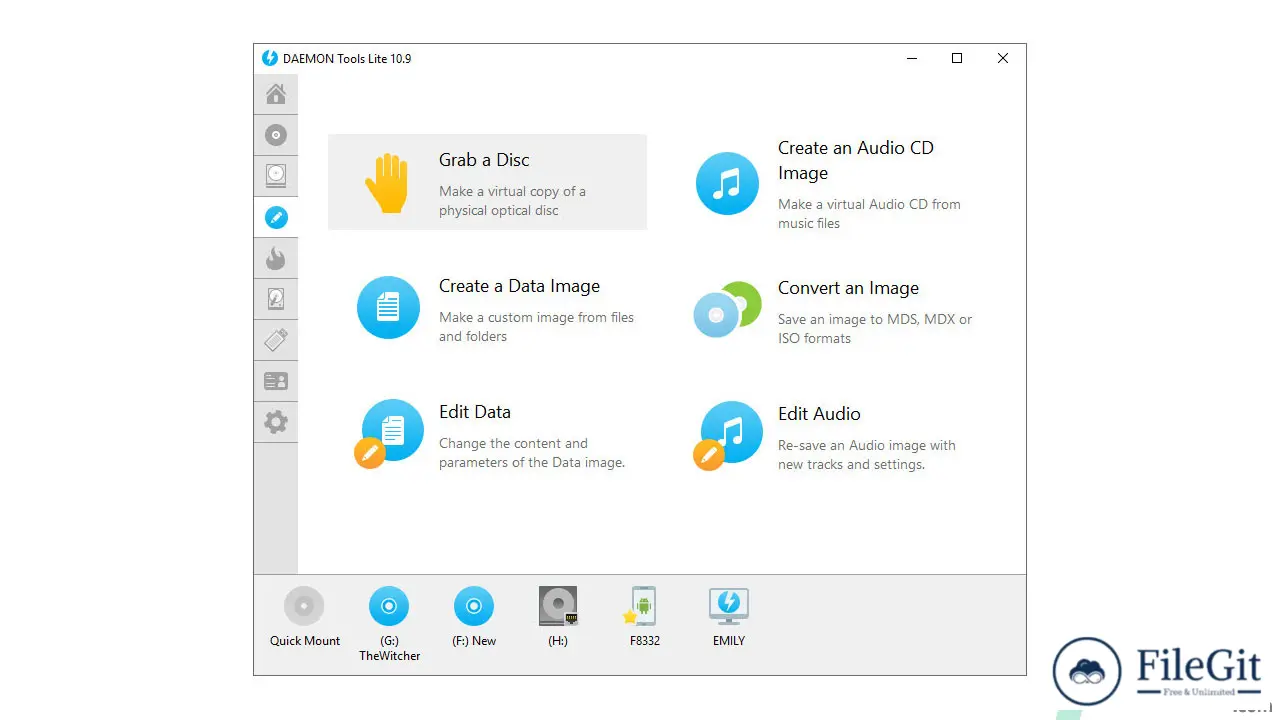
Task: Click the Quick Mount disc icon
Action: [304, 606]
